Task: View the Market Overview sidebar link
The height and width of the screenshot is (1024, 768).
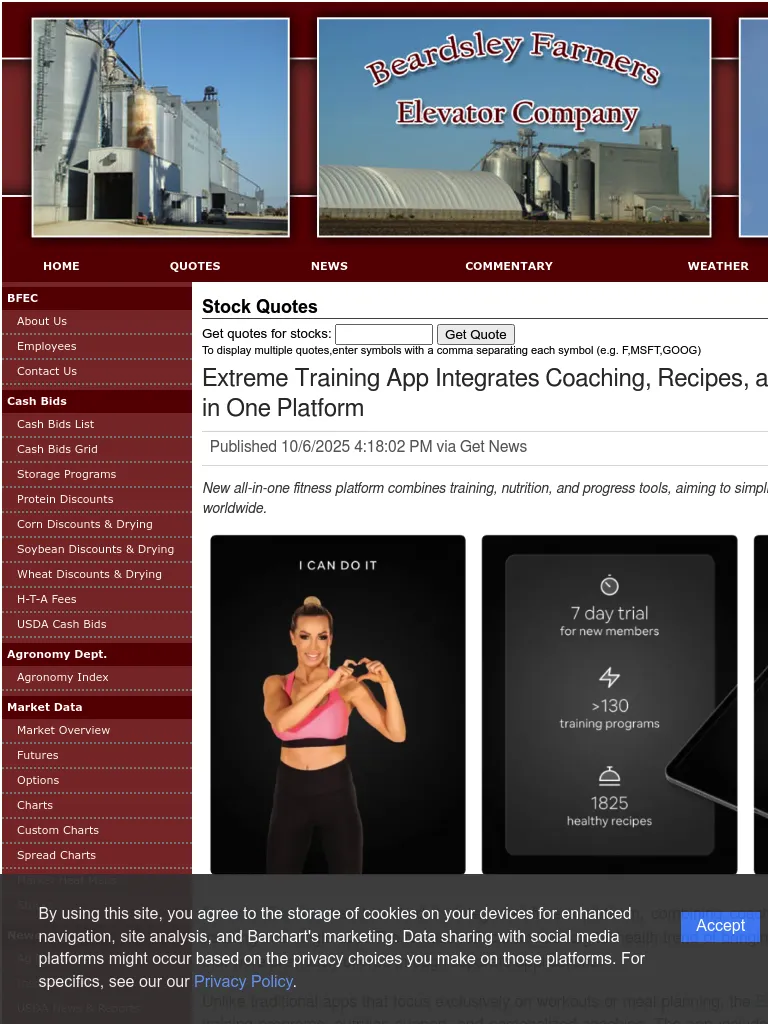Action: tap(64, 730)
